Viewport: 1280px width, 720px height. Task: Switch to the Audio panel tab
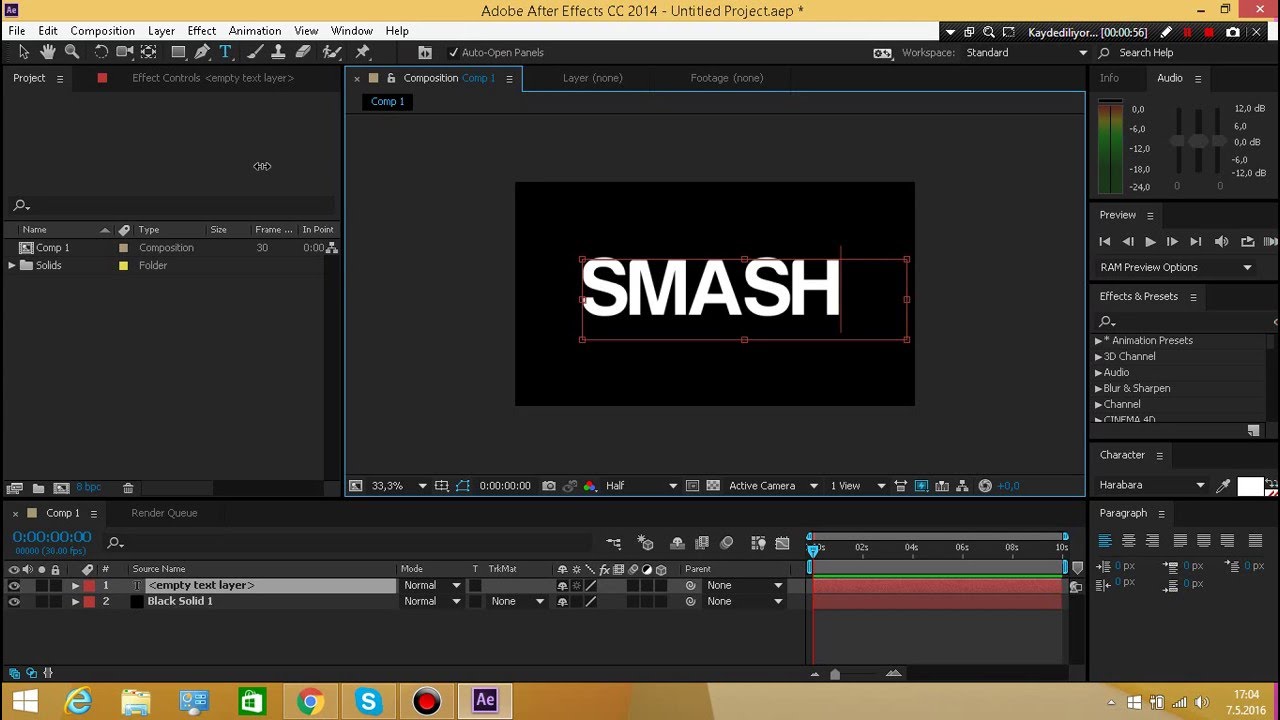pyautogui.click(x=1170, y=78)
